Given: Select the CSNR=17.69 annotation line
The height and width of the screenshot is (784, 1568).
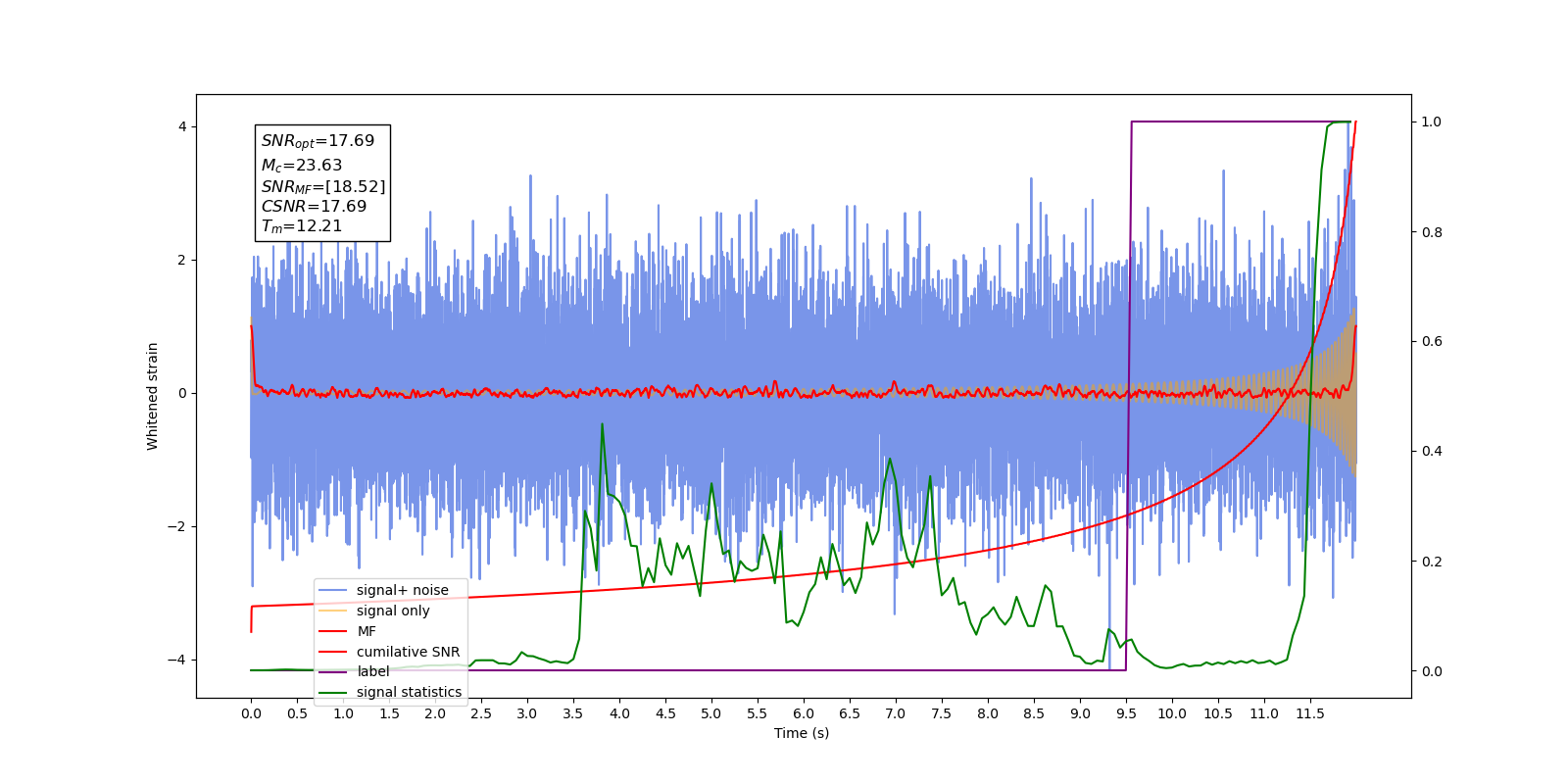Looking at the screenshot, I should tap(314, 207).
